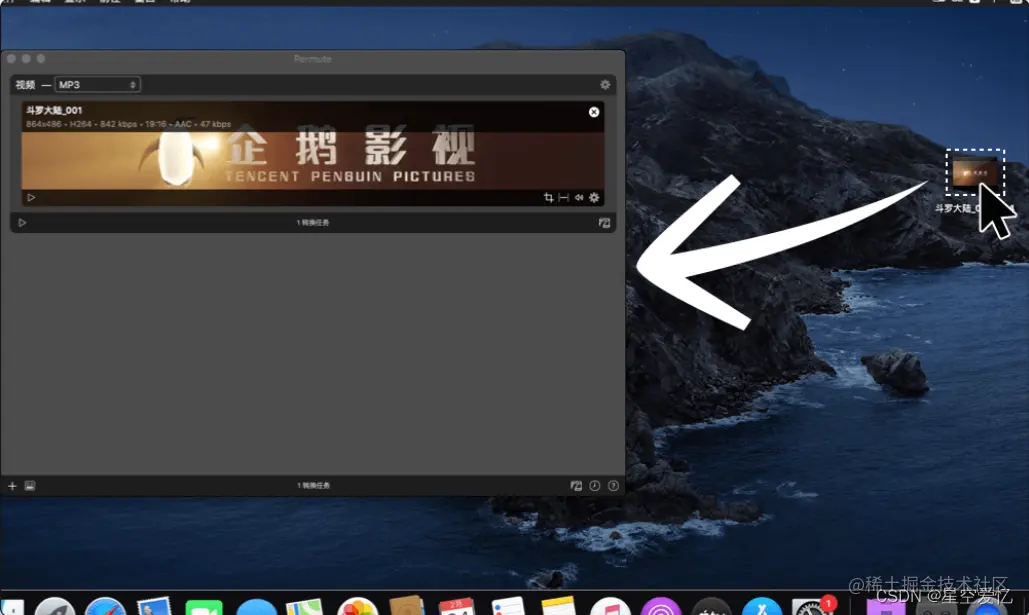Play preview of the 斗罗大陆_001 video
The image size is (1029, 615).
pyautogui.click(x=31, y=198)
